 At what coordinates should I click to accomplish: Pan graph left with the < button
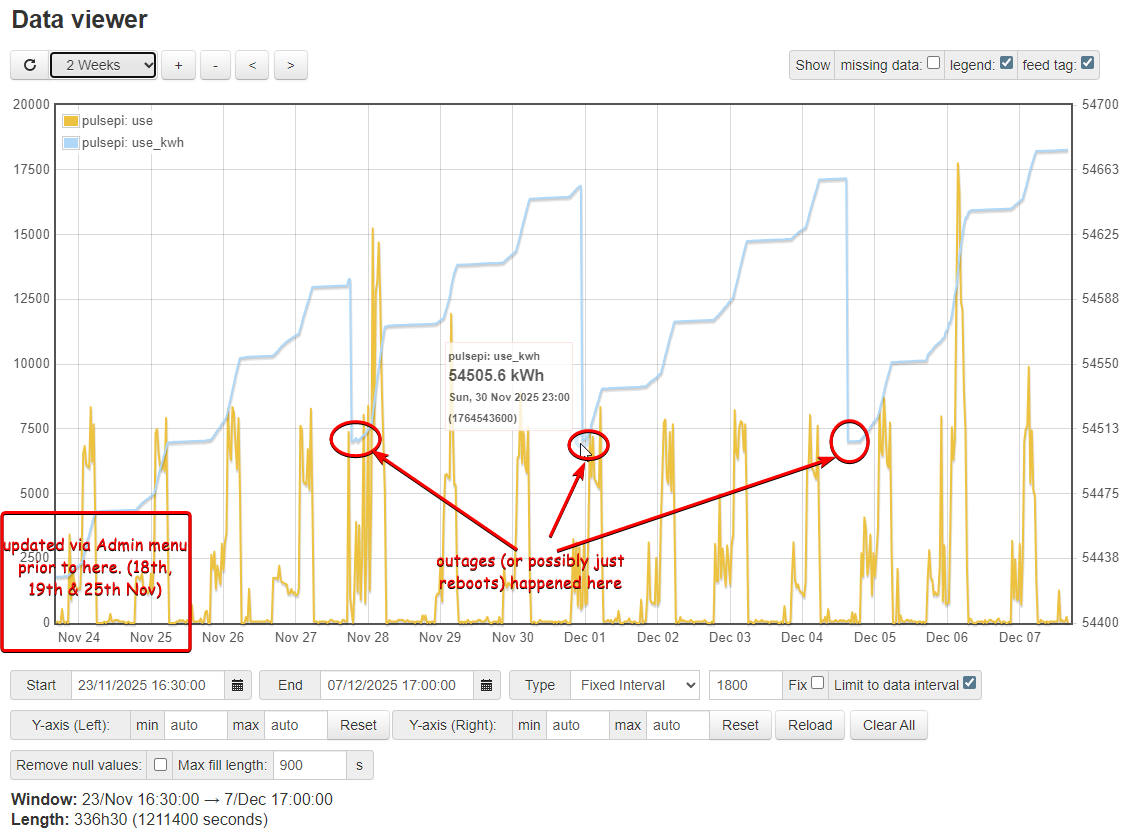252,65
